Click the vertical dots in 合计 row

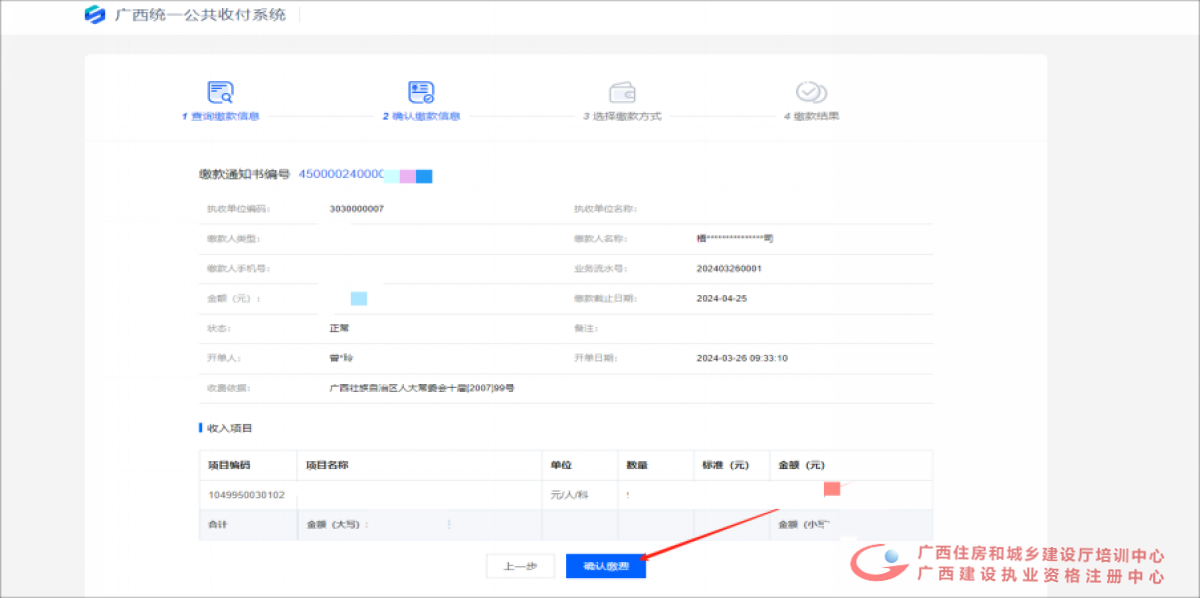coord(449,524)
